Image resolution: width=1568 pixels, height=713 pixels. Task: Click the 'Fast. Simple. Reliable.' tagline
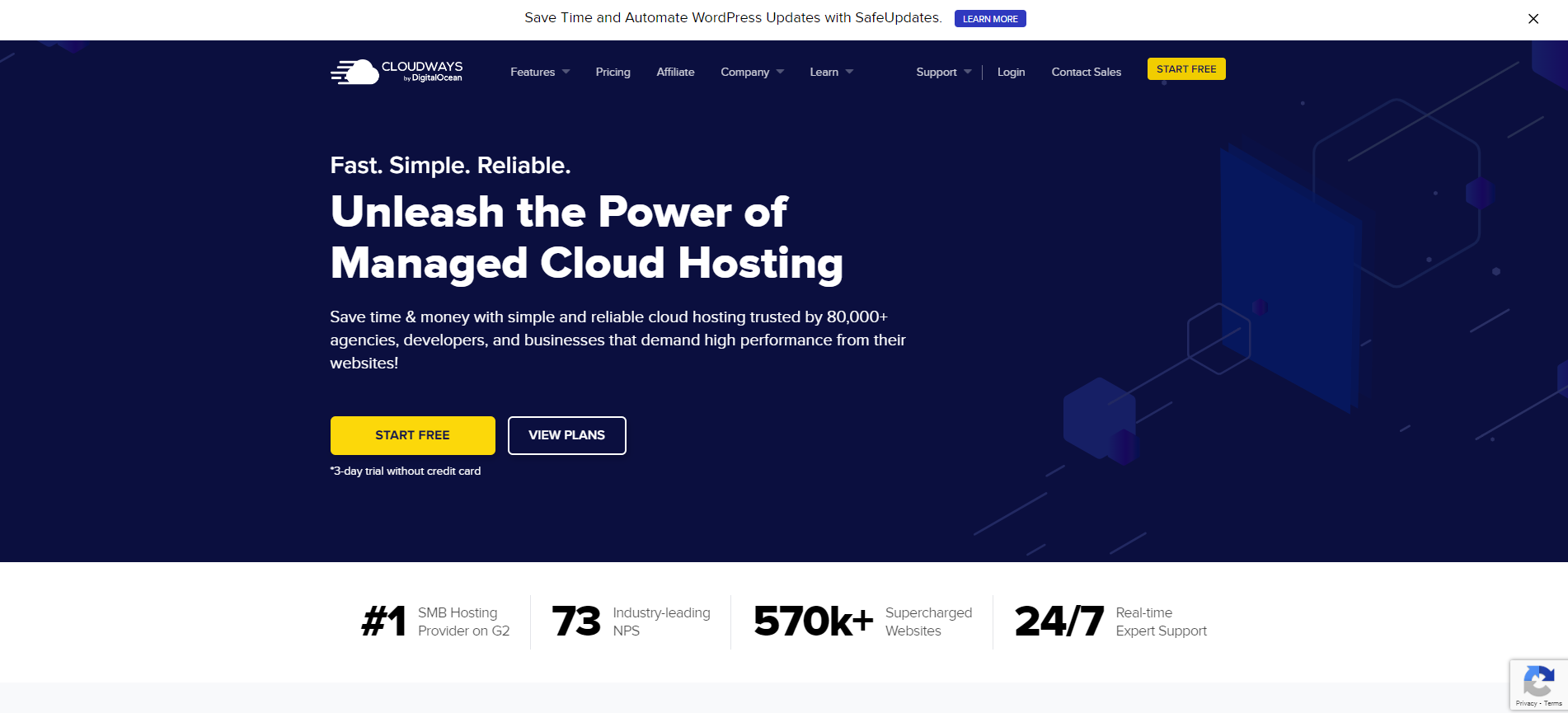coord(450,166)
